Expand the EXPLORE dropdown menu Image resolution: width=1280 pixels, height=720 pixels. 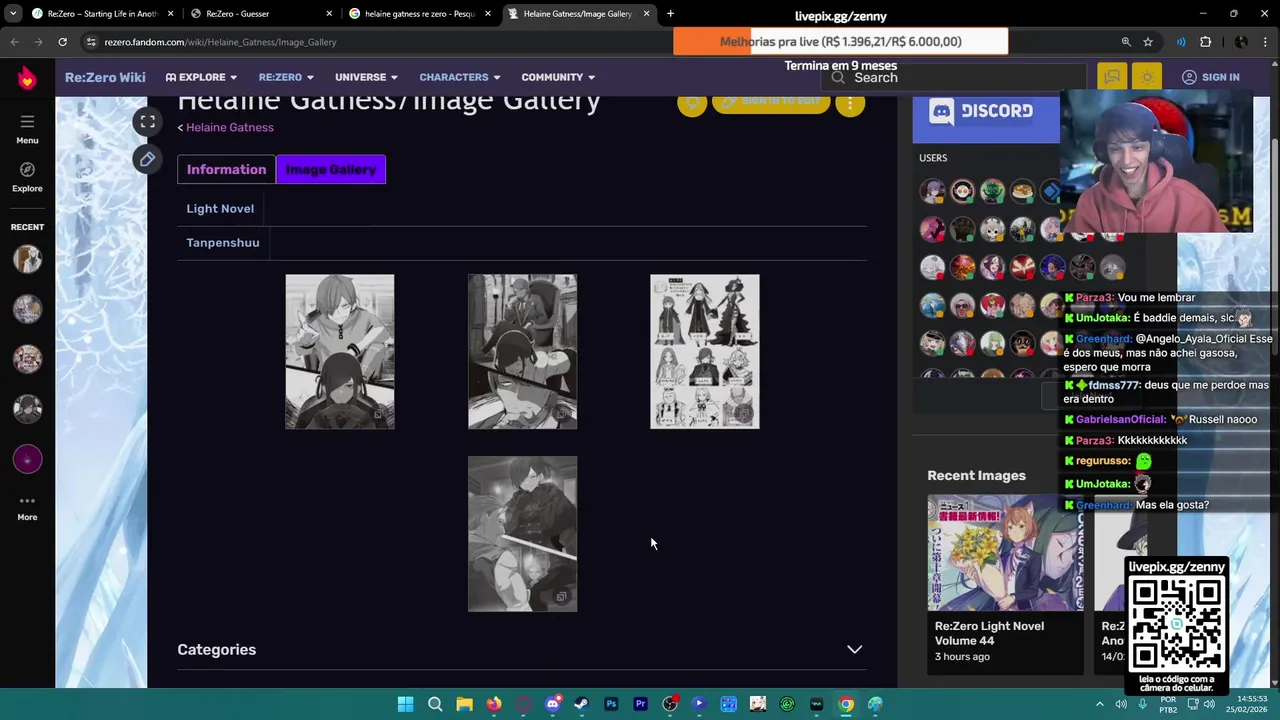[x=201, y=77]
